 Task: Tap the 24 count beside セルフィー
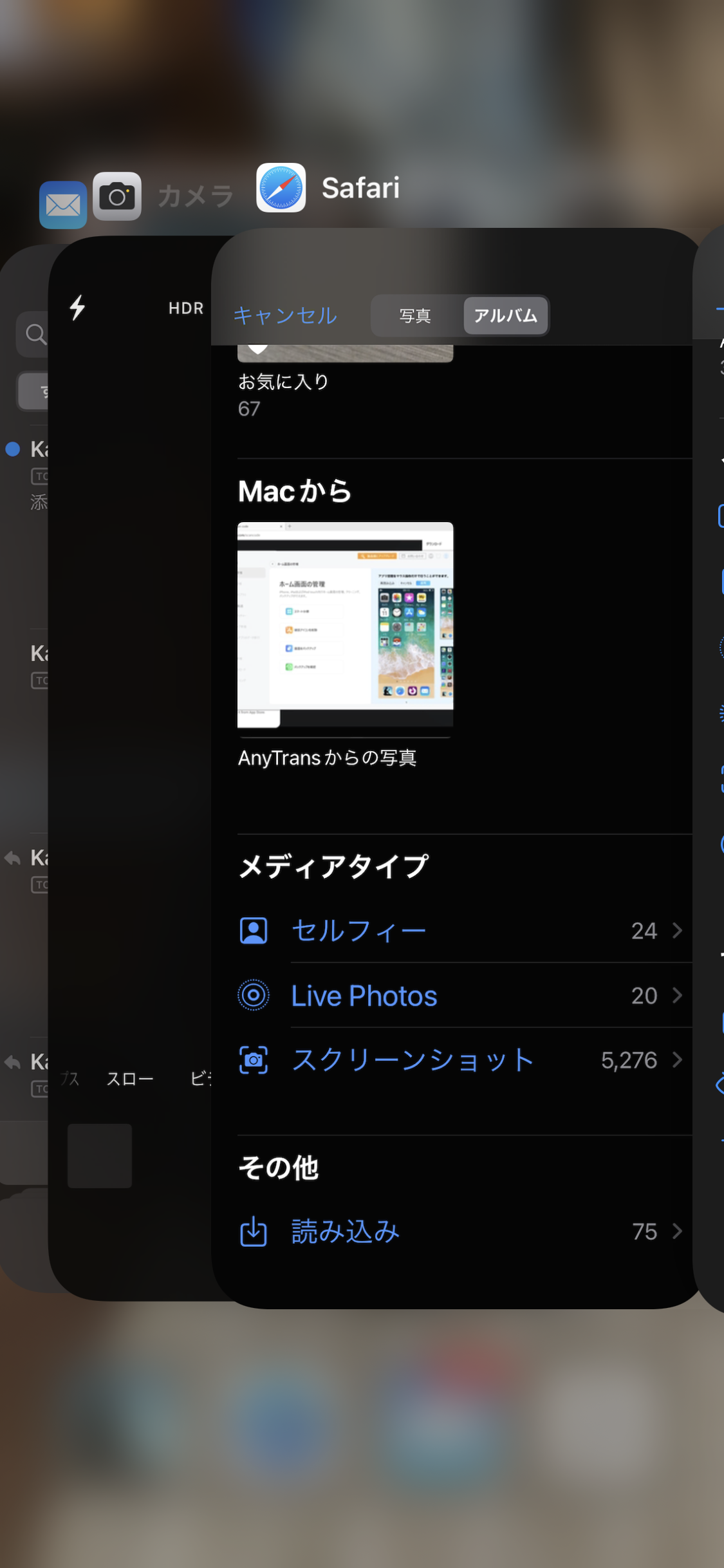click(x=644, y=931)
